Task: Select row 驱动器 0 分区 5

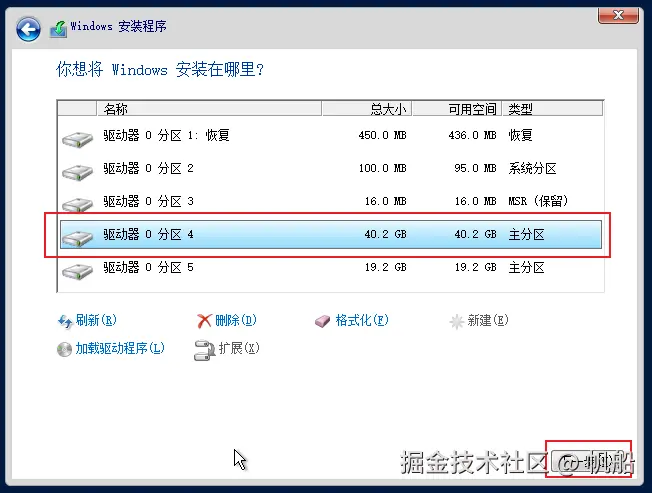Action: (x=331, y=267)
